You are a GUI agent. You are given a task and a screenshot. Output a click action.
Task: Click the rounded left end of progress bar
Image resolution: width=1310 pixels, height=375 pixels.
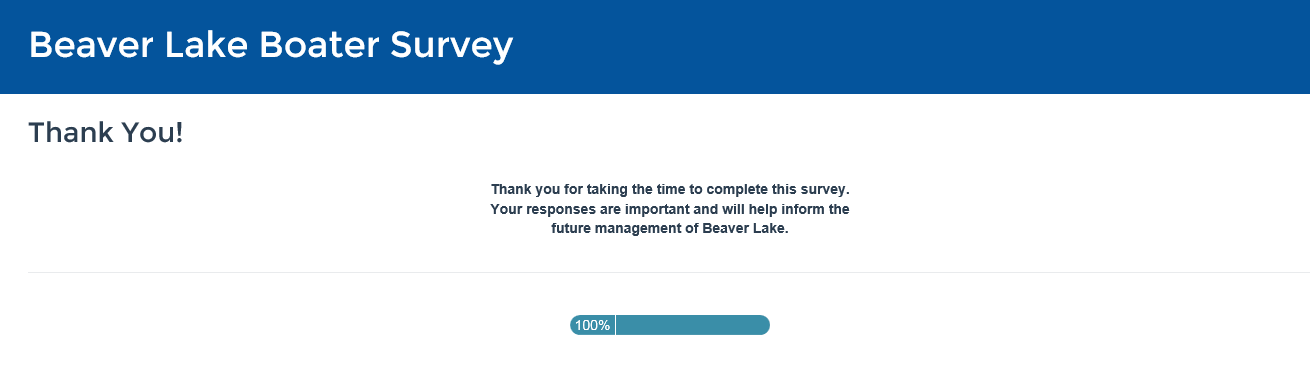576,325
